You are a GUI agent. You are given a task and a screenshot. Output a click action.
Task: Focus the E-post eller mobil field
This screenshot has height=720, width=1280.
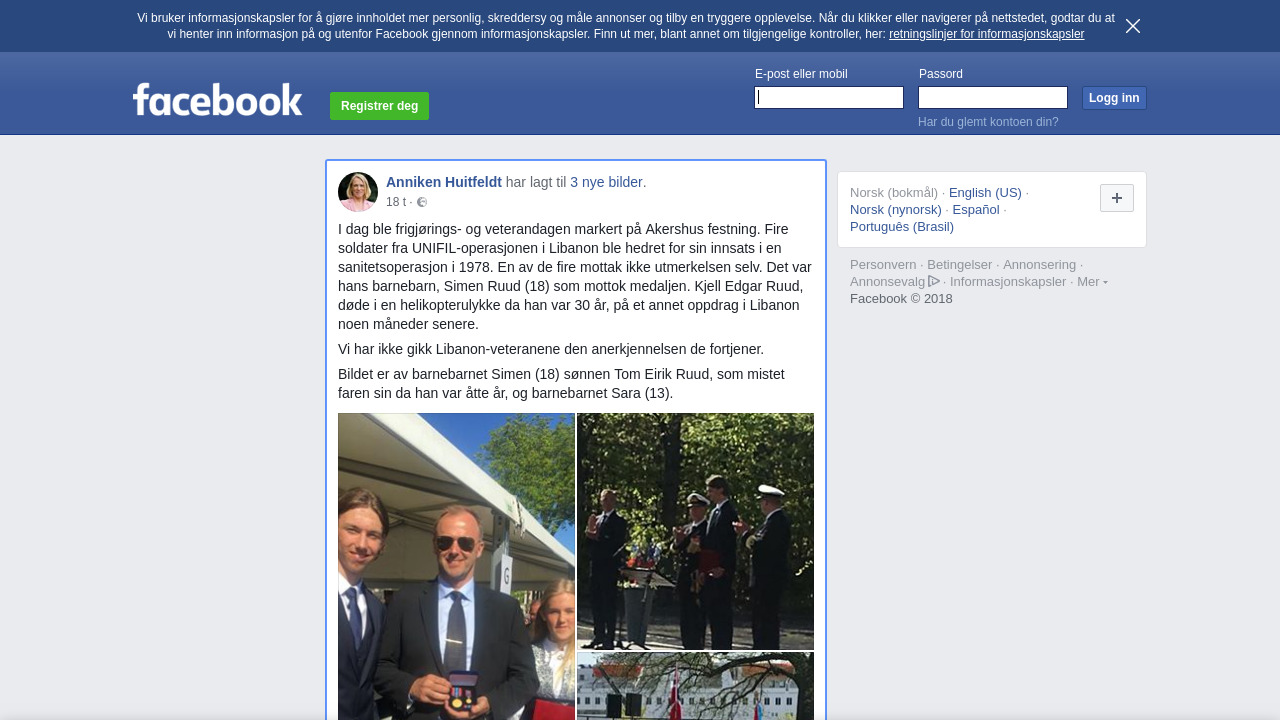pyautogui.click(x=829, y=97)
